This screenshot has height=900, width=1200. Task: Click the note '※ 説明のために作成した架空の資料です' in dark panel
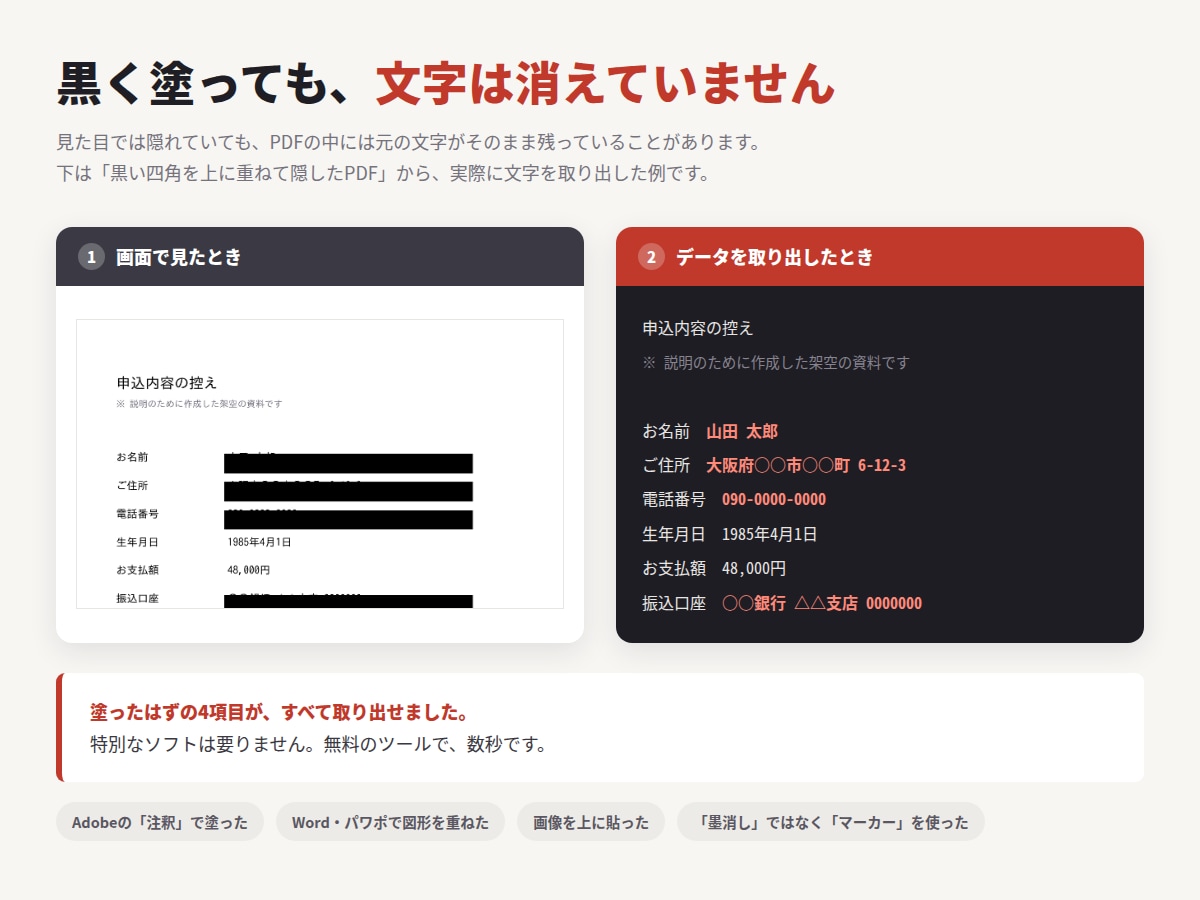pos(776,362)
